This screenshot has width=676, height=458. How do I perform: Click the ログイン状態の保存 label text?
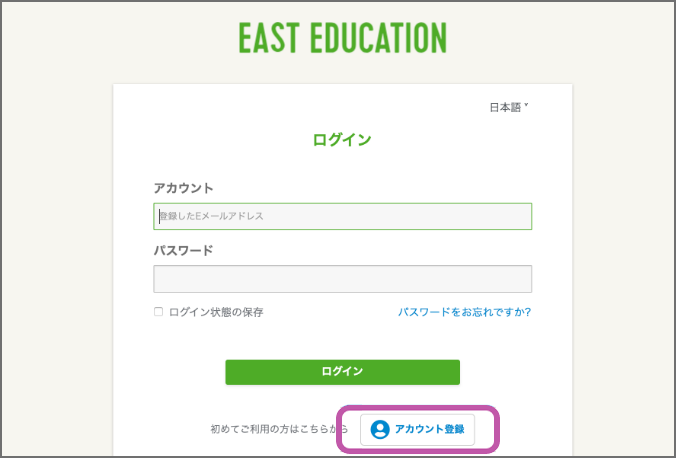click(216, 312)
